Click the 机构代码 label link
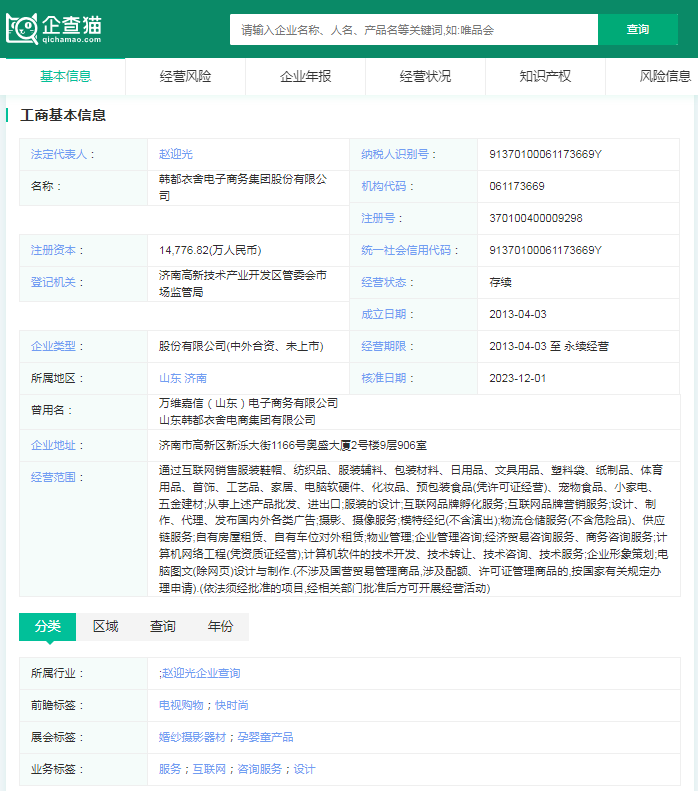This screenshot has width=698, height=791. click(x=384, y=186)
